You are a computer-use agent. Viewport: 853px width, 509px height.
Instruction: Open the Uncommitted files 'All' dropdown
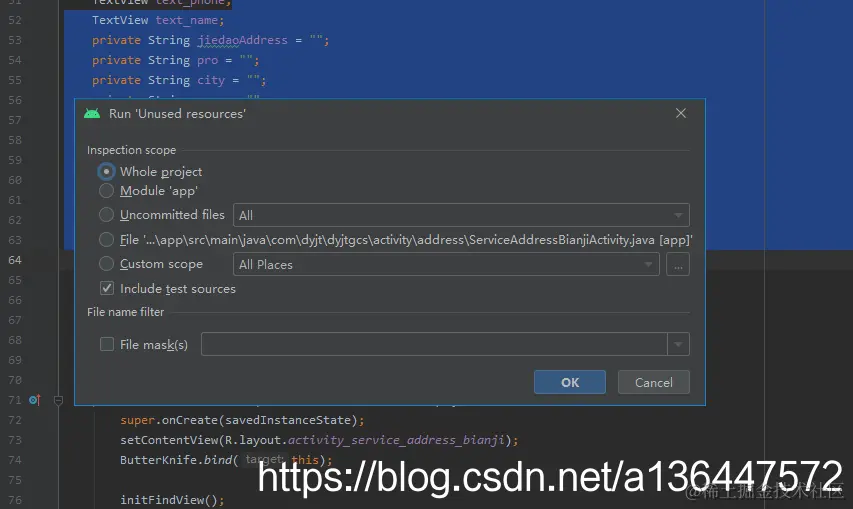(x=461, y=215)
